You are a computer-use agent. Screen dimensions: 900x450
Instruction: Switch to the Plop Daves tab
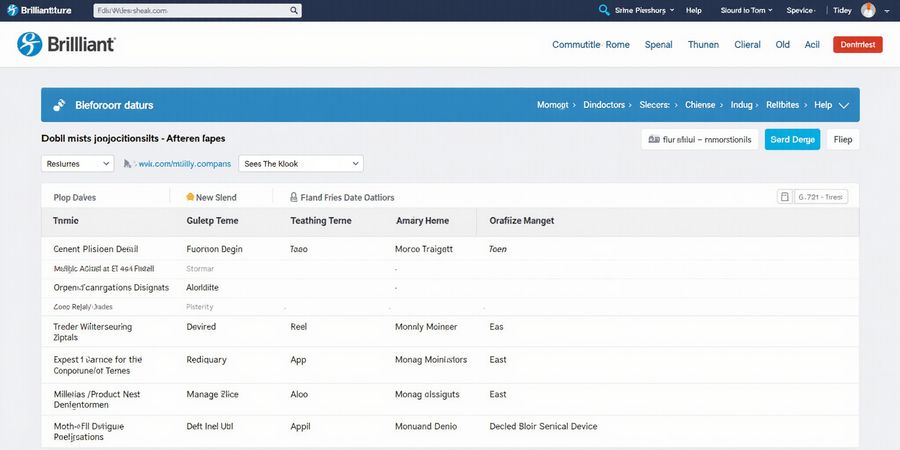[x=75, y=197]
